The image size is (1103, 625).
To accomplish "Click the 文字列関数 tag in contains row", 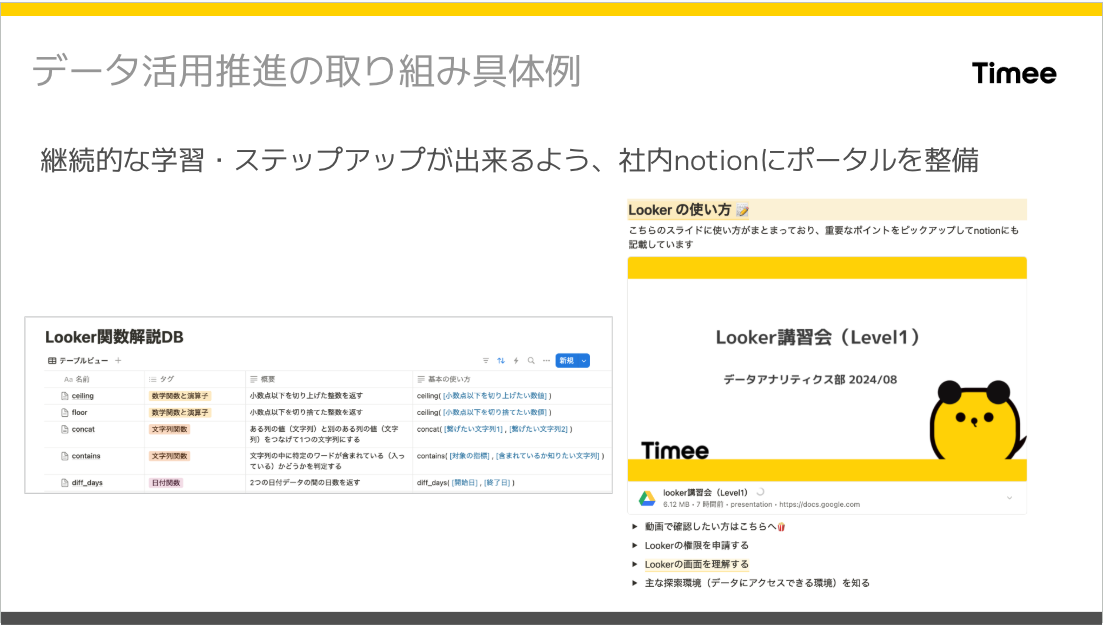I will [x=170, y=456].
